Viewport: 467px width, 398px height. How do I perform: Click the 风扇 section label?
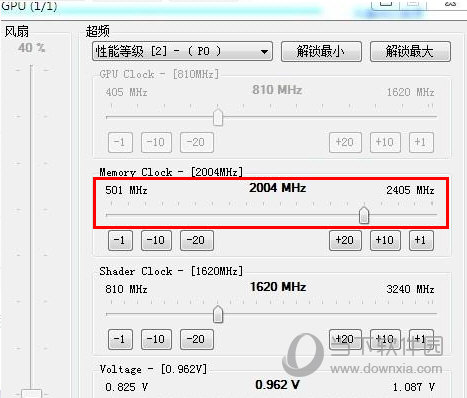pos(17,32)
